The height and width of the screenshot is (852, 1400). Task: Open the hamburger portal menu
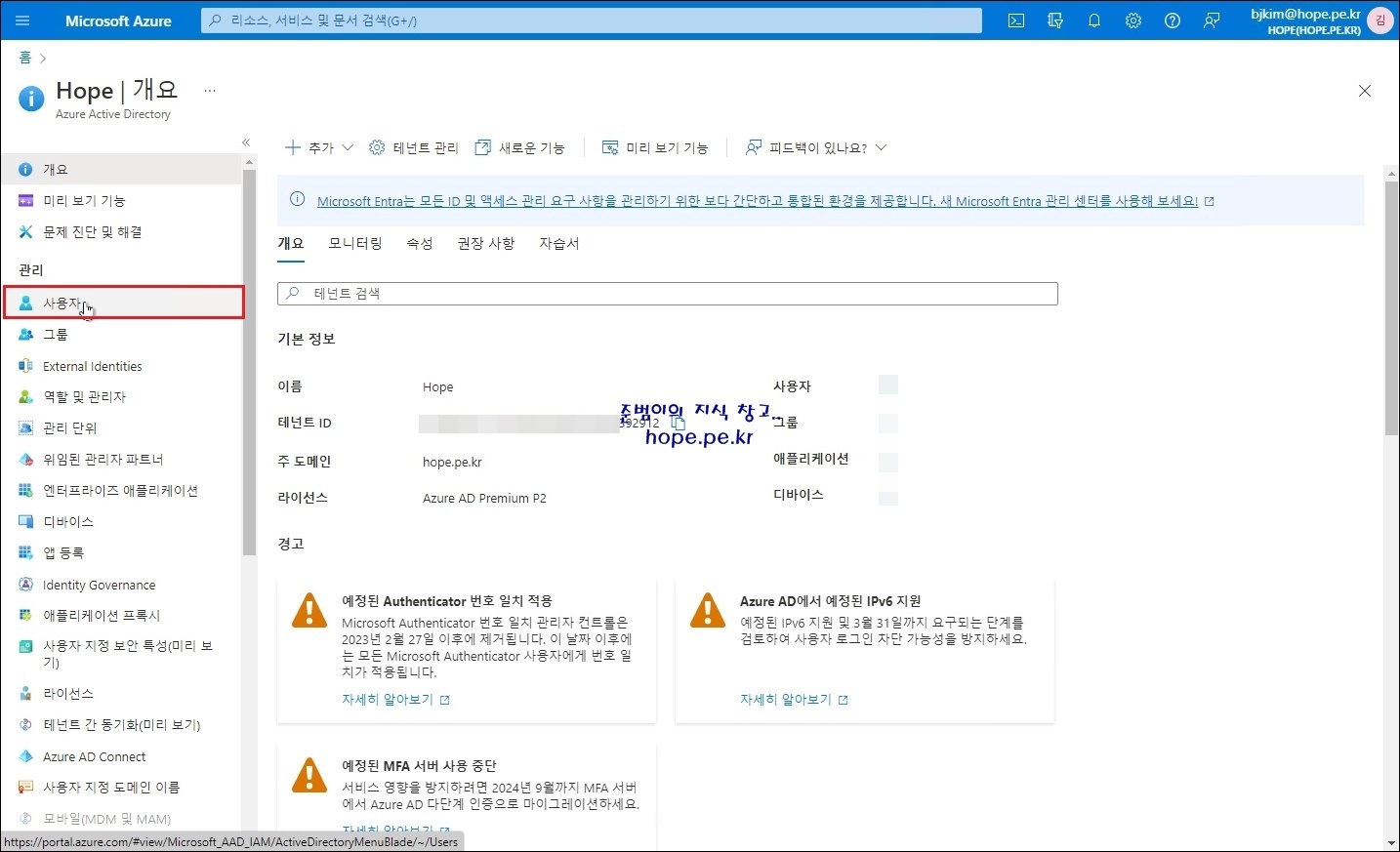(x=23, y=20)
